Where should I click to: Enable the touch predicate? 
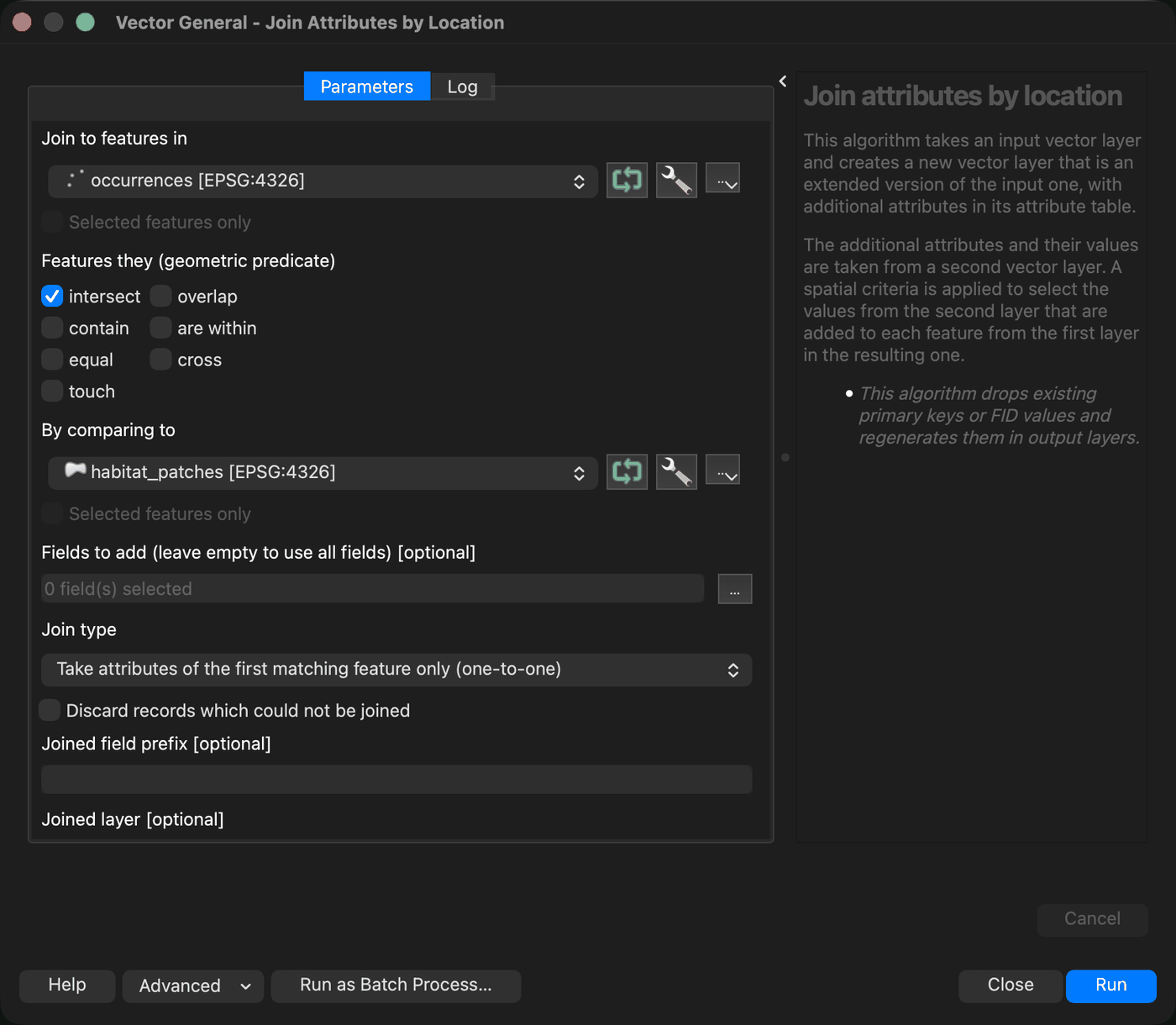click(x=52, y=392)
